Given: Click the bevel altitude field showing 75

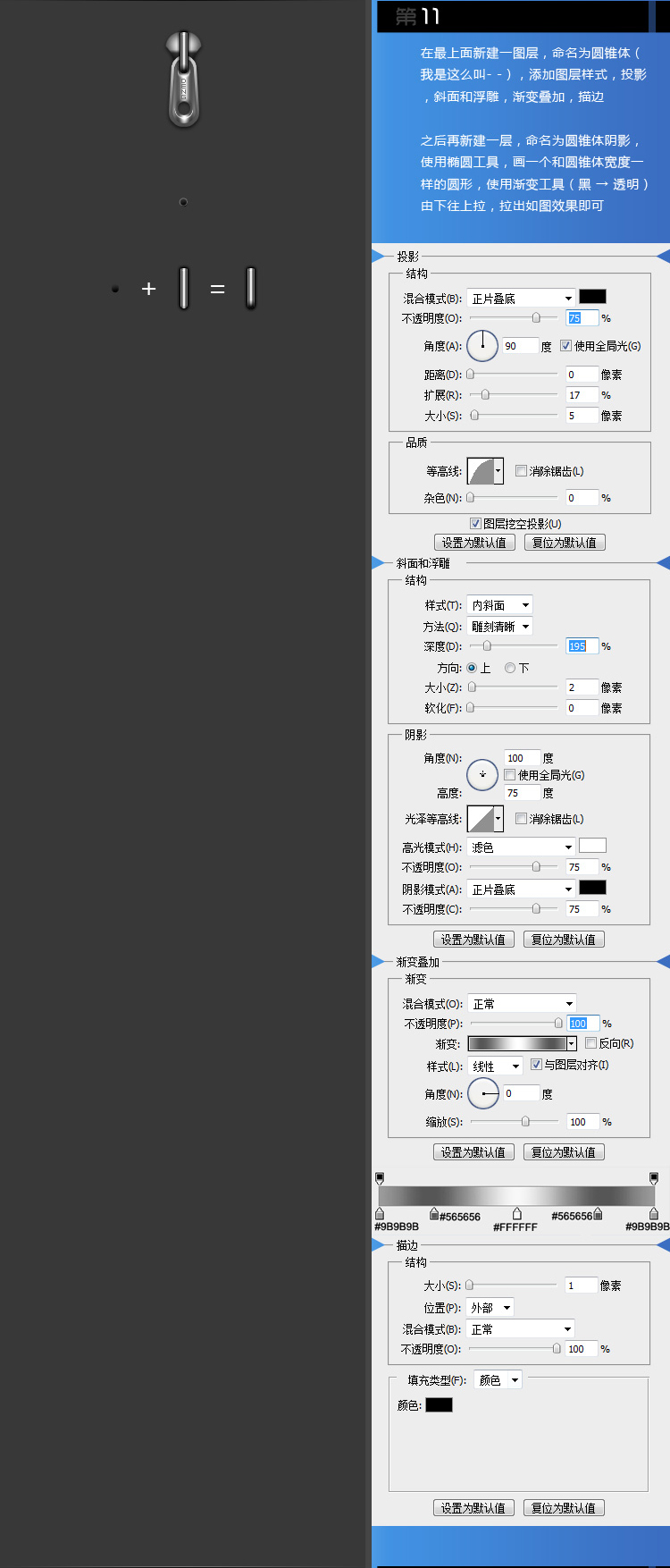Looking at the screenshot, I should (523, 793).
